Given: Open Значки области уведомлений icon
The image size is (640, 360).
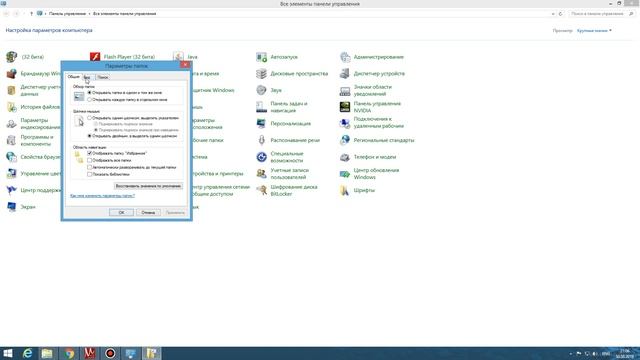Looking at the screenshot, I should pos(345,90).
